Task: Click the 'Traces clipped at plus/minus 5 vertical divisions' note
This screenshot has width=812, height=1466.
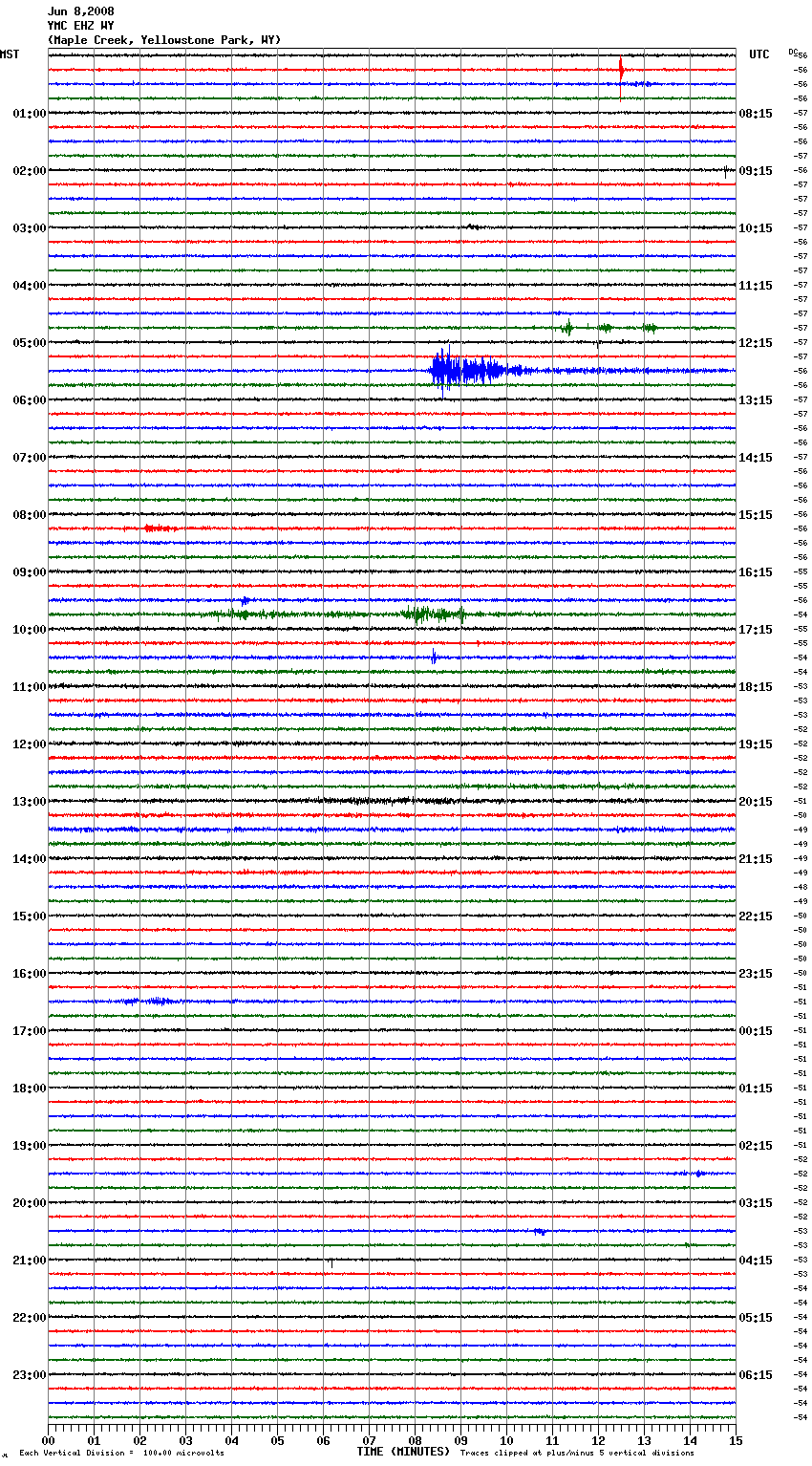Action: pos(577,1453)
